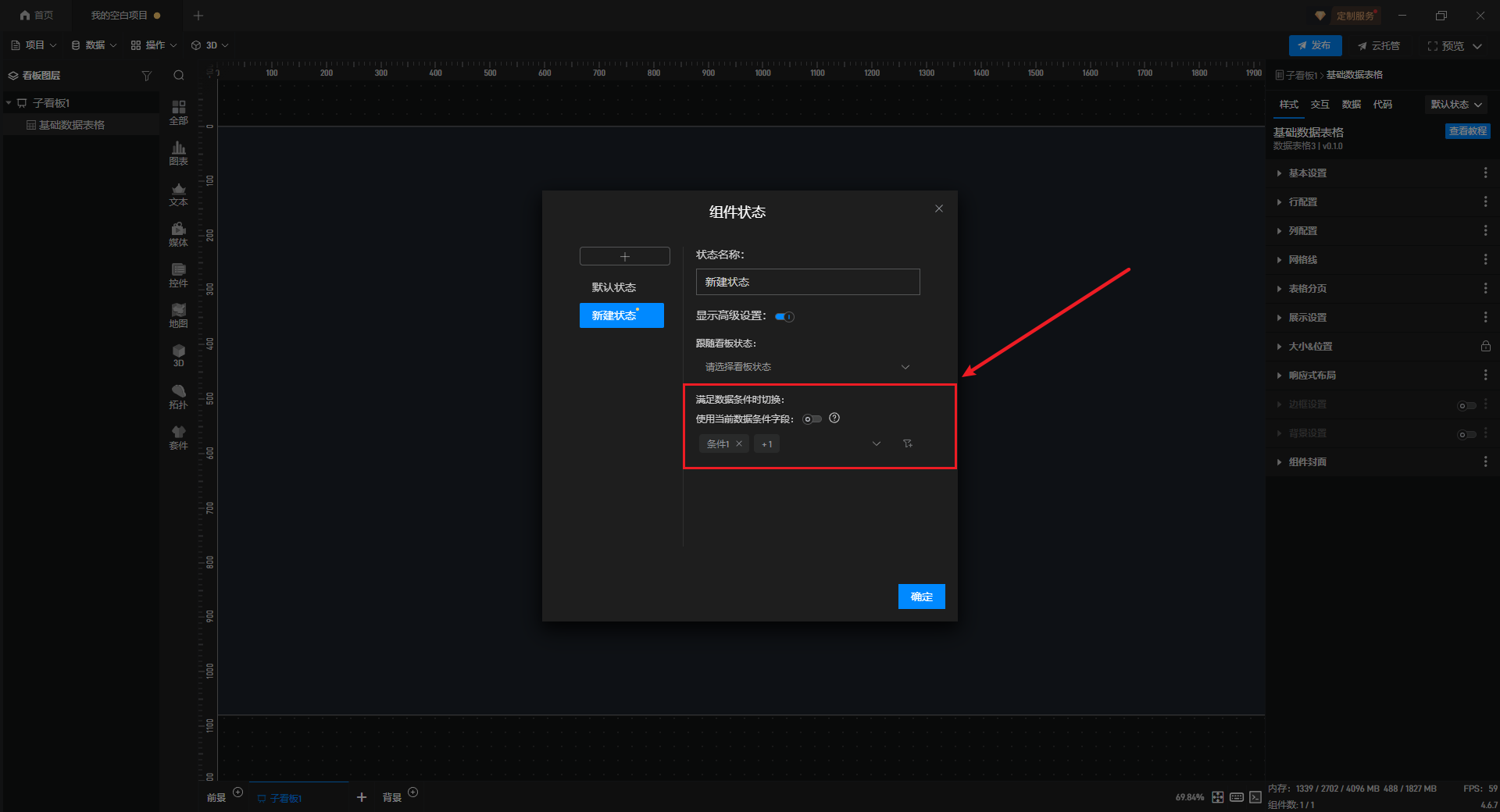Viewport: 1500px width, 812px height.
Task: Toggle the 边框设置 switch on
Action: pos(1466,405)
